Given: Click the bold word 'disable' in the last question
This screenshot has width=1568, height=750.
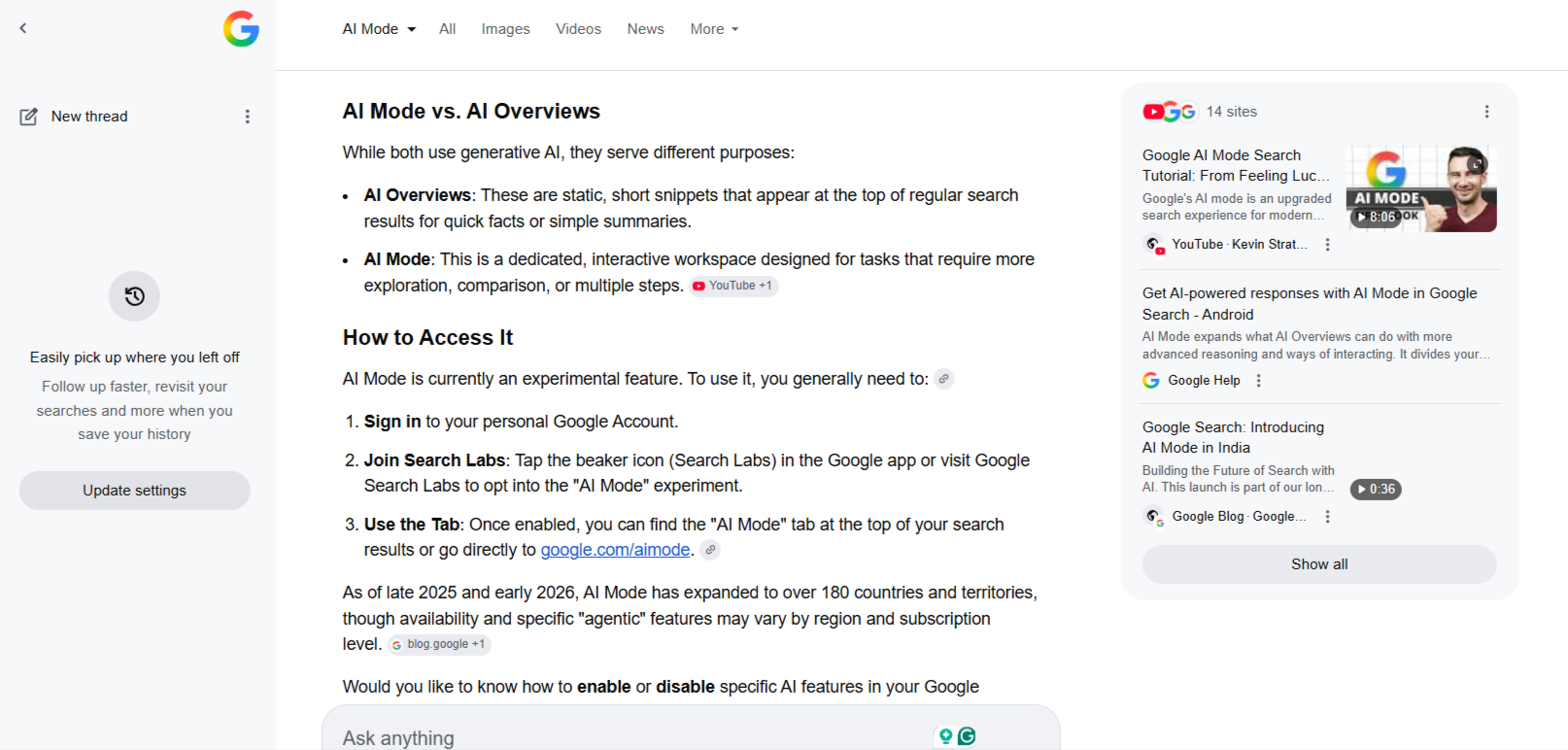Looking at the screenshot, I should pos(685,687).
